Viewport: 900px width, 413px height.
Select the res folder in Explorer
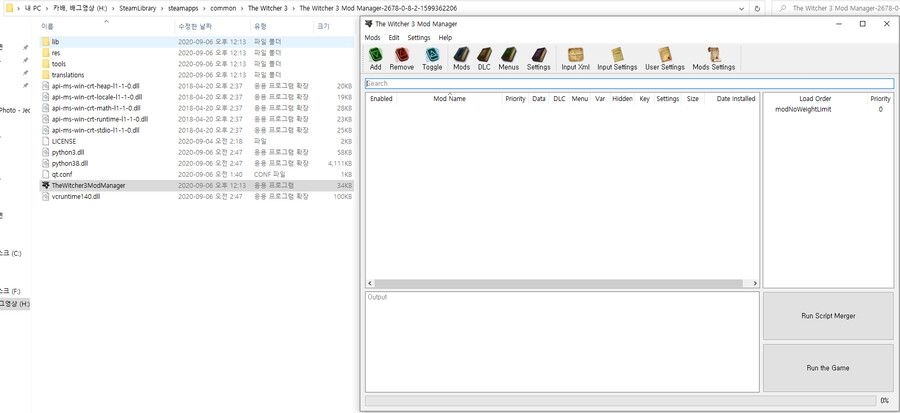56,53
